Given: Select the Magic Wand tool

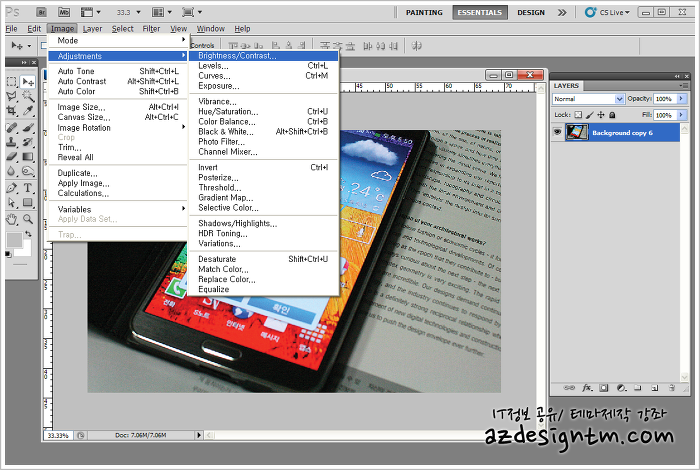Looking at the screenshot, I should pyautogui.click(x=28, y=96).
